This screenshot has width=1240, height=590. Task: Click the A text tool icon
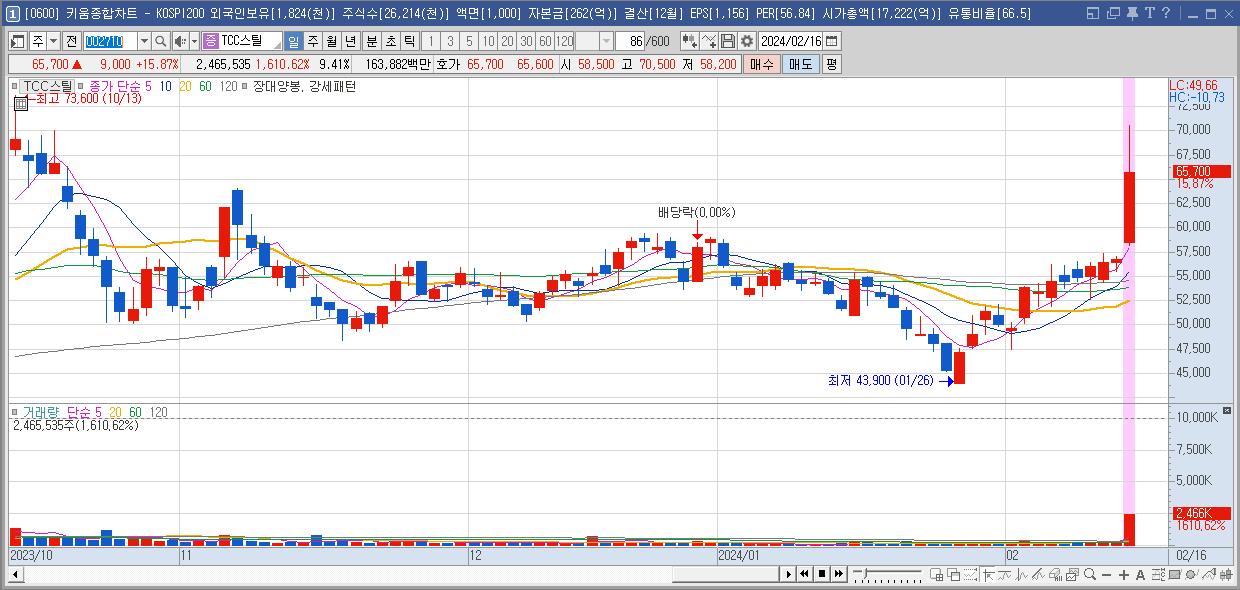(x=1140, y=575)
